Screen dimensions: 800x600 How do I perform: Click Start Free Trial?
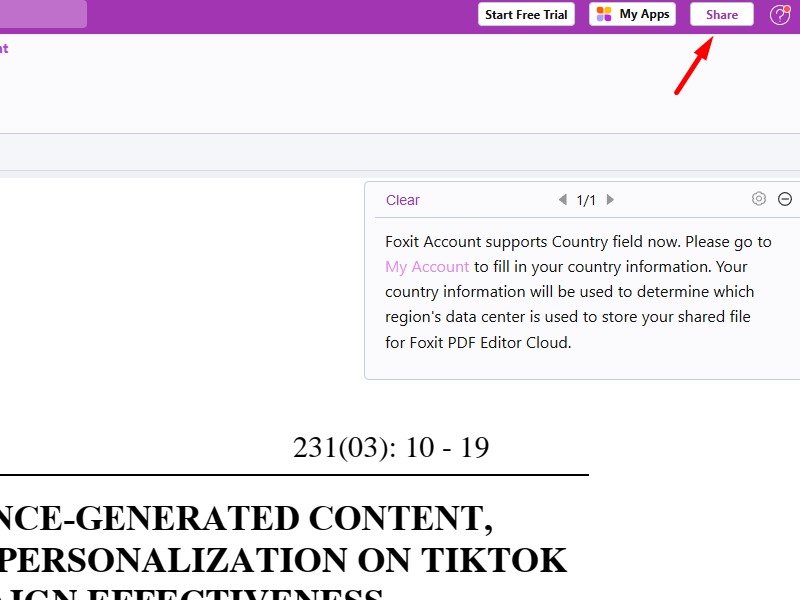coord(526,15)
